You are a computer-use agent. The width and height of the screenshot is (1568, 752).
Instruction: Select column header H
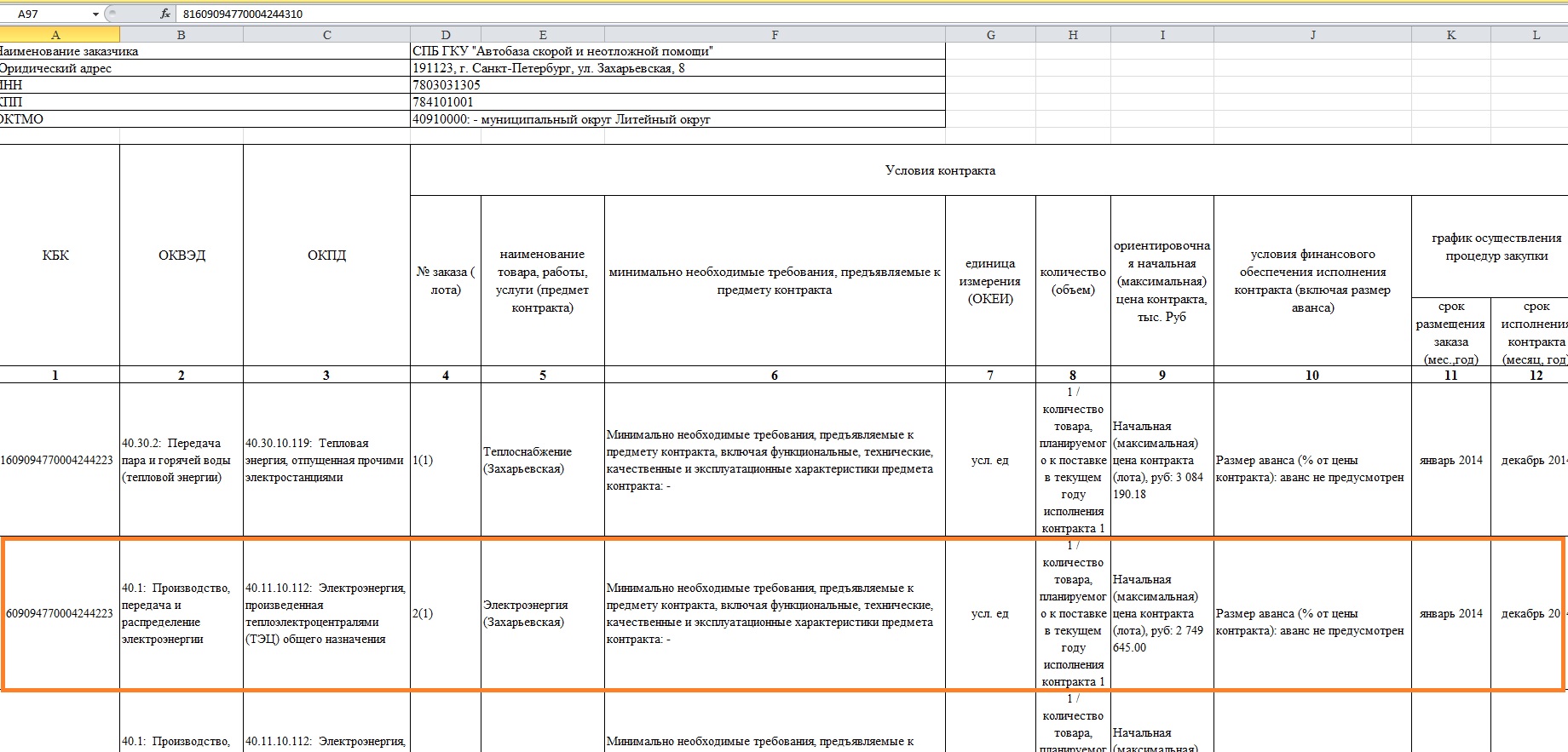click(1073, 35)
